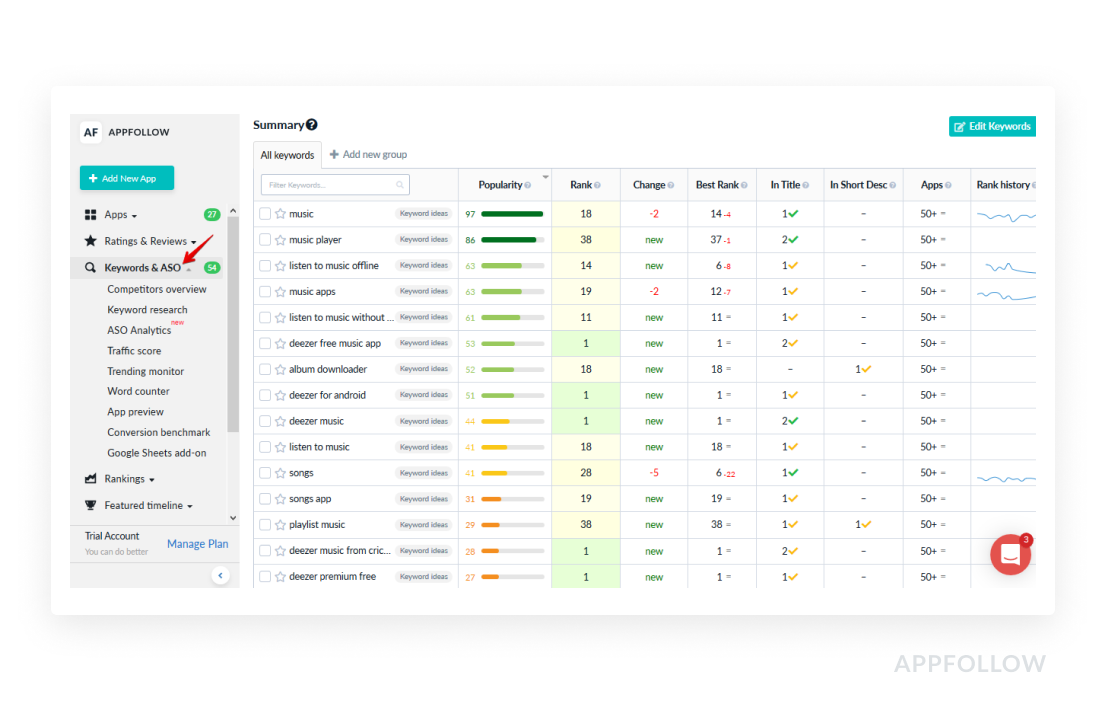This screenshot has width=1106, height=712.
Task: Star the 'songs' keyword row
Action: click(281, 473)
